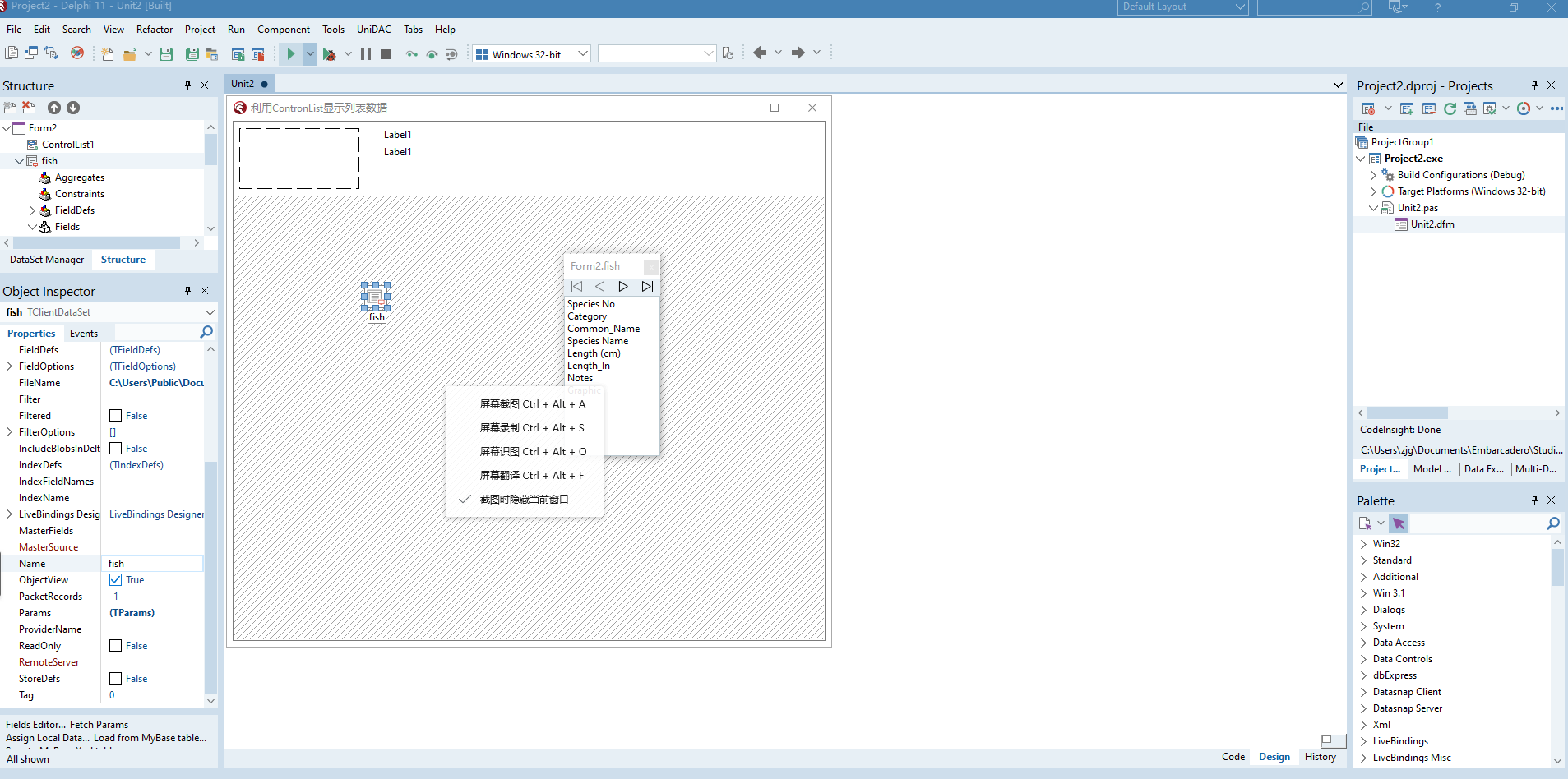Pause the running program
Screen dimensions: 1568x779
tap(366, 53)
